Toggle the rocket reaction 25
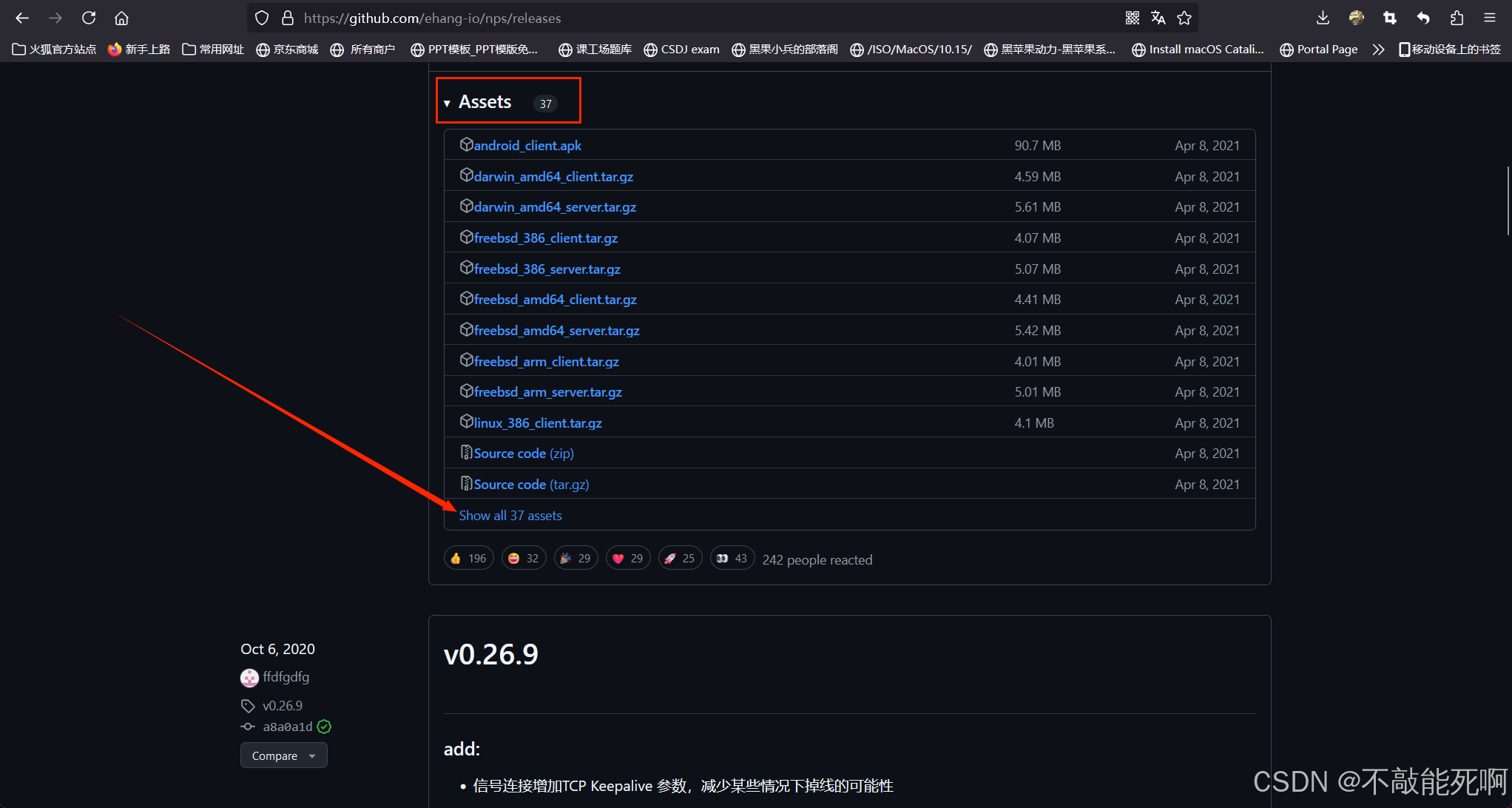 click(x=680, y=559)
